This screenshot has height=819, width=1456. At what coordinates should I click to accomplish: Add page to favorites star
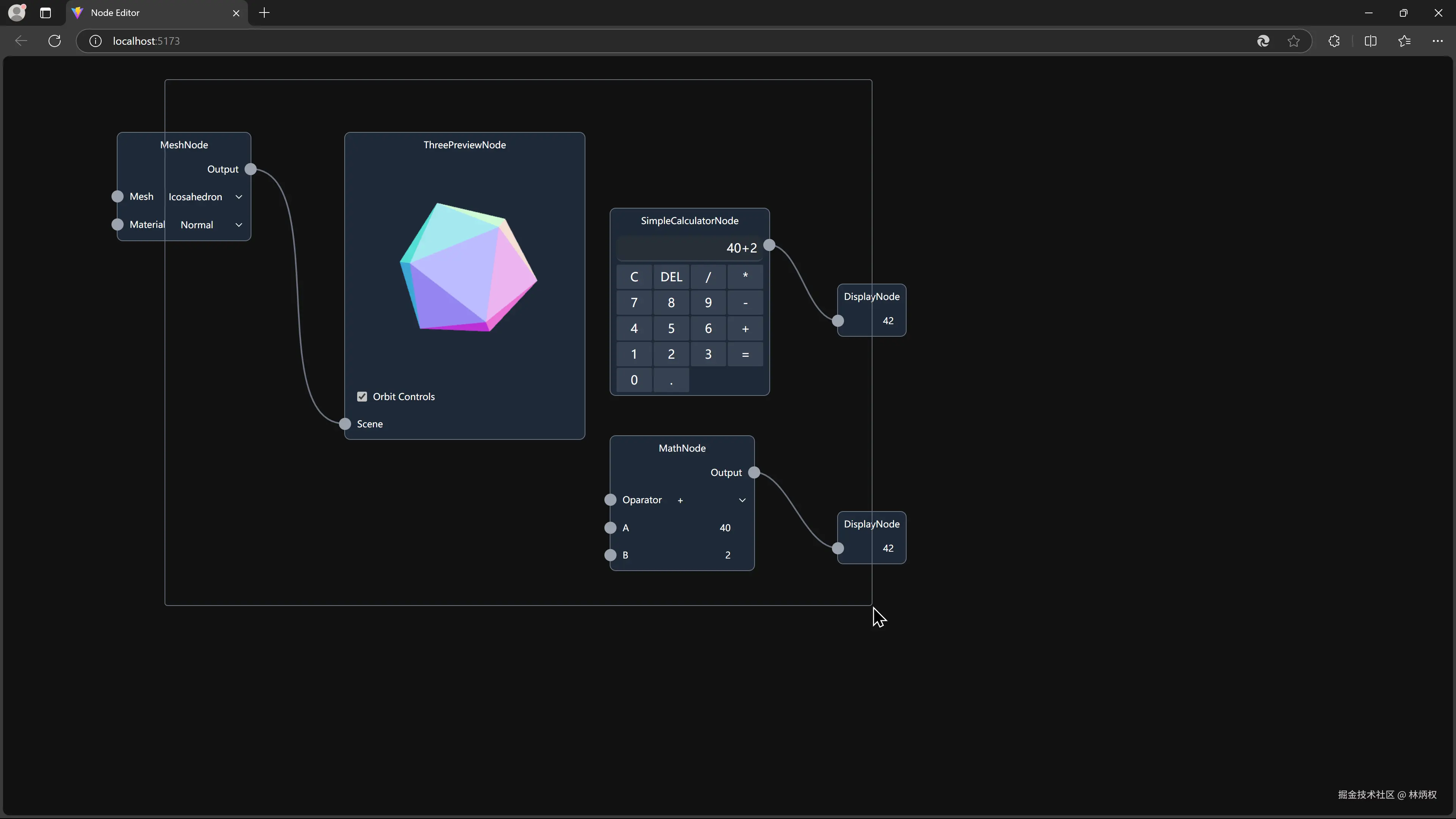[x=1293, y=41]
